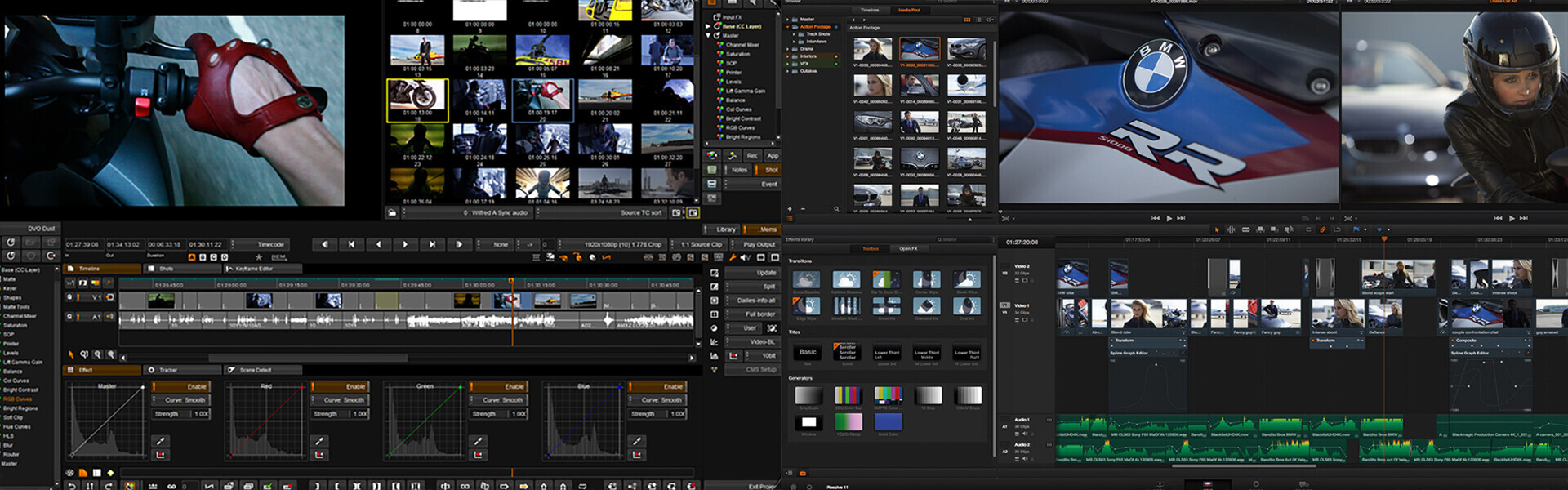Image resolution: width=1568 pixels, height=490 pixels.
Task: Select SMPTE color bar generator
Action: coord(888,396)
